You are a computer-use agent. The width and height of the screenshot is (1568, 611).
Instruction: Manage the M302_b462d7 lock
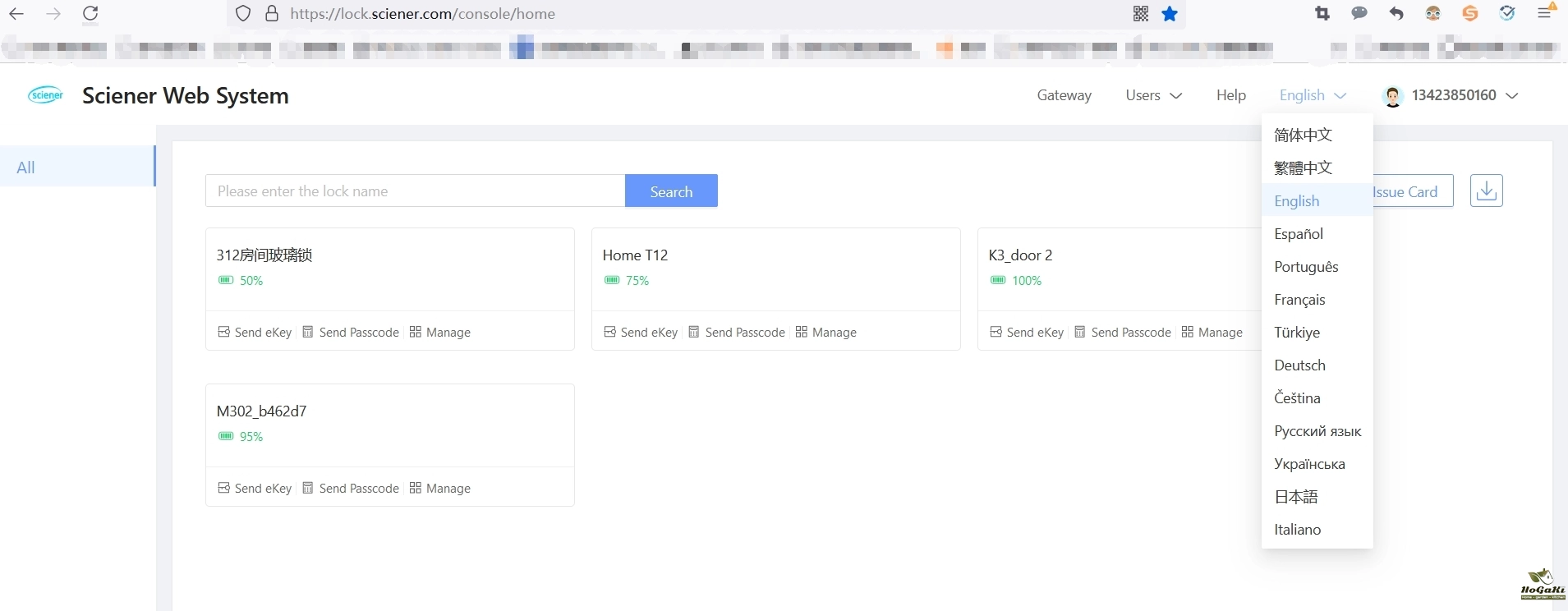coord(439,489)
